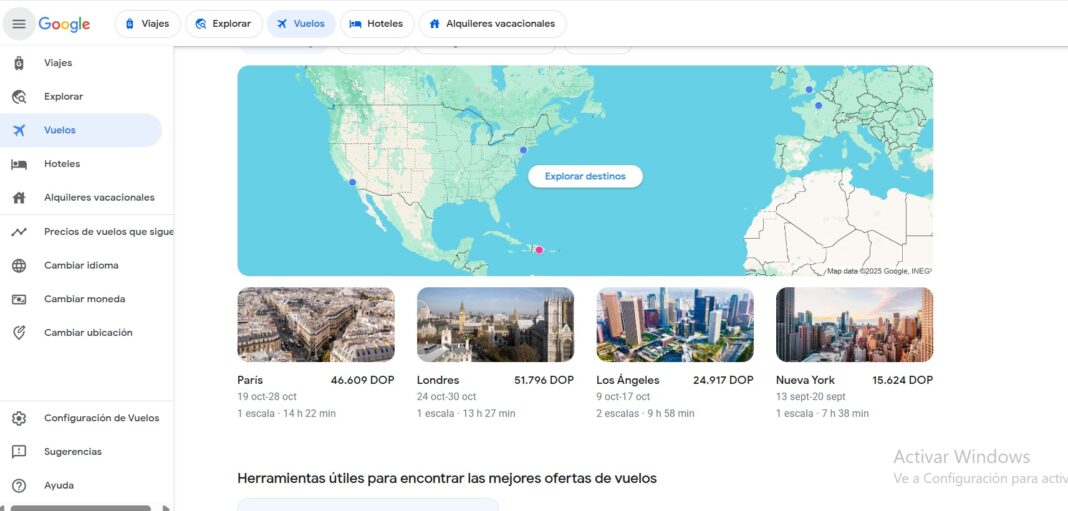Image resolution: width=1068 pixels, height=511 pixels.
Task: Click the Cambiar moneda banknote icon
Action: pyautogui.click(x=19, y=299)
